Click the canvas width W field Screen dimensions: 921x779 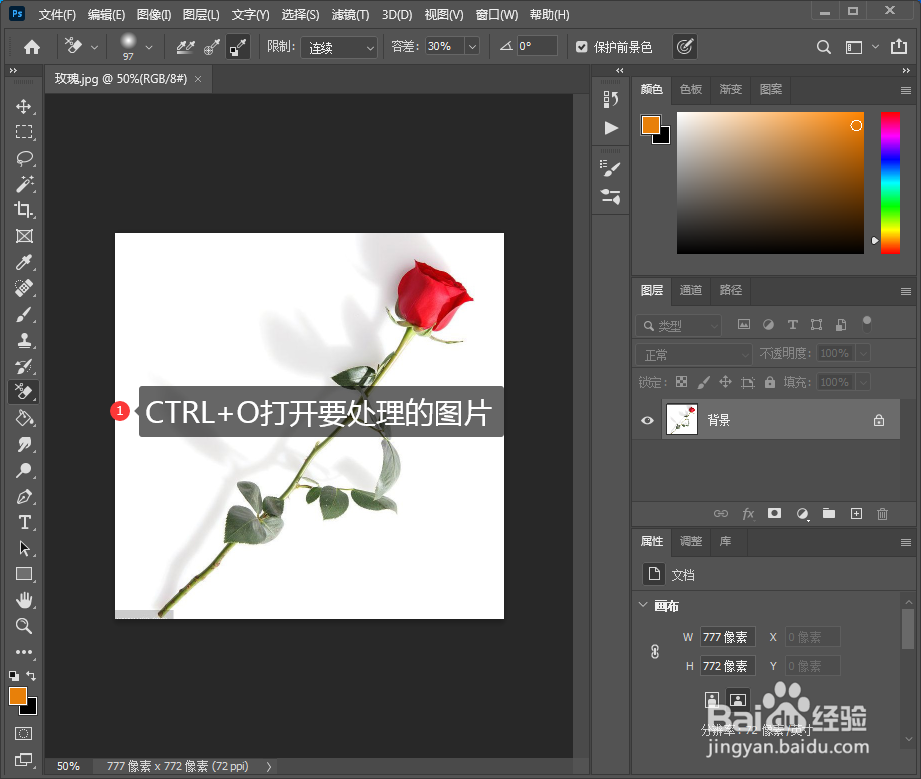tap(727, 637)
